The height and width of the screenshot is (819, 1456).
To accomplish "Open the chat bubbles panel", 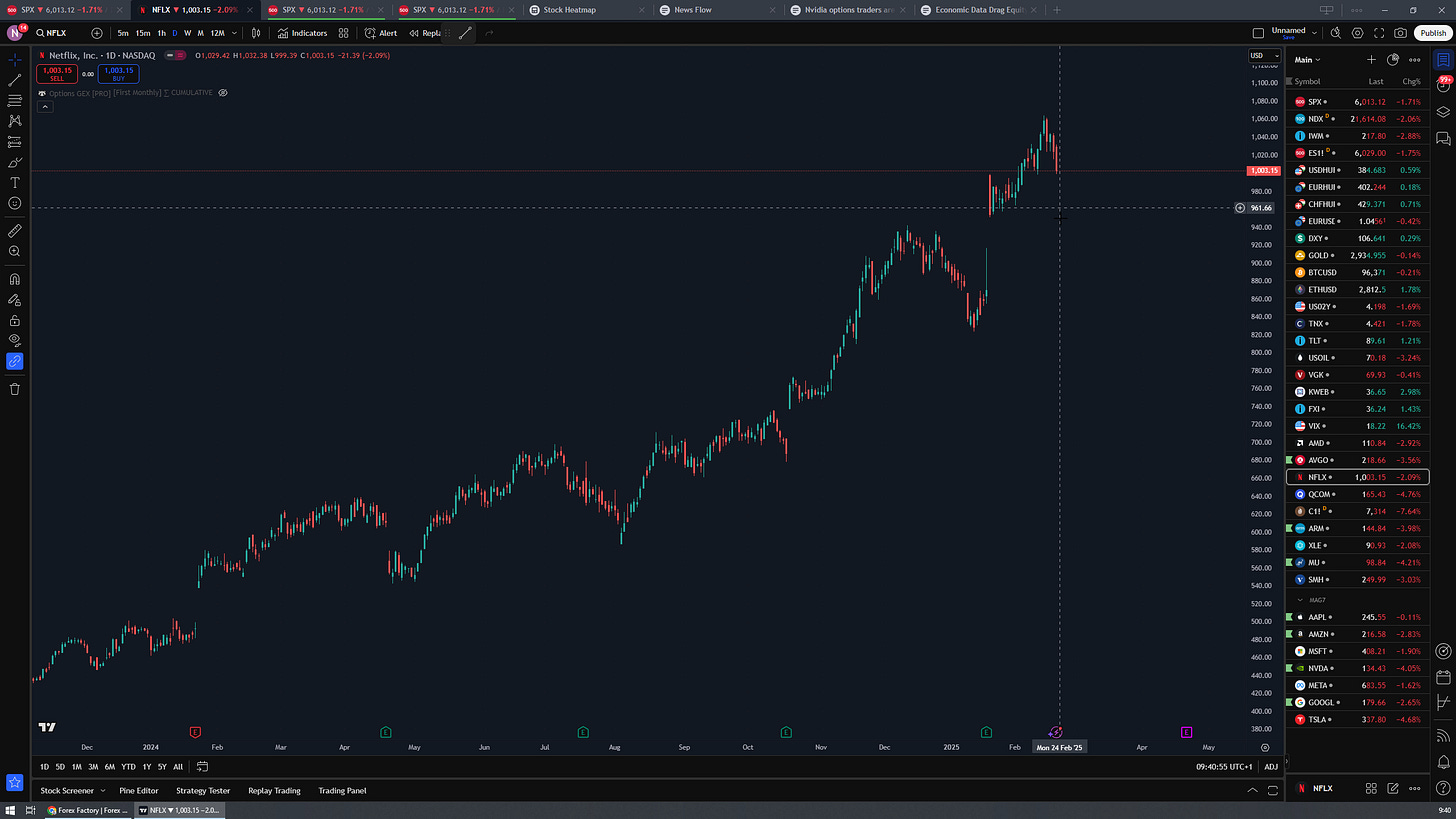I will click(x=1443, y=137).
